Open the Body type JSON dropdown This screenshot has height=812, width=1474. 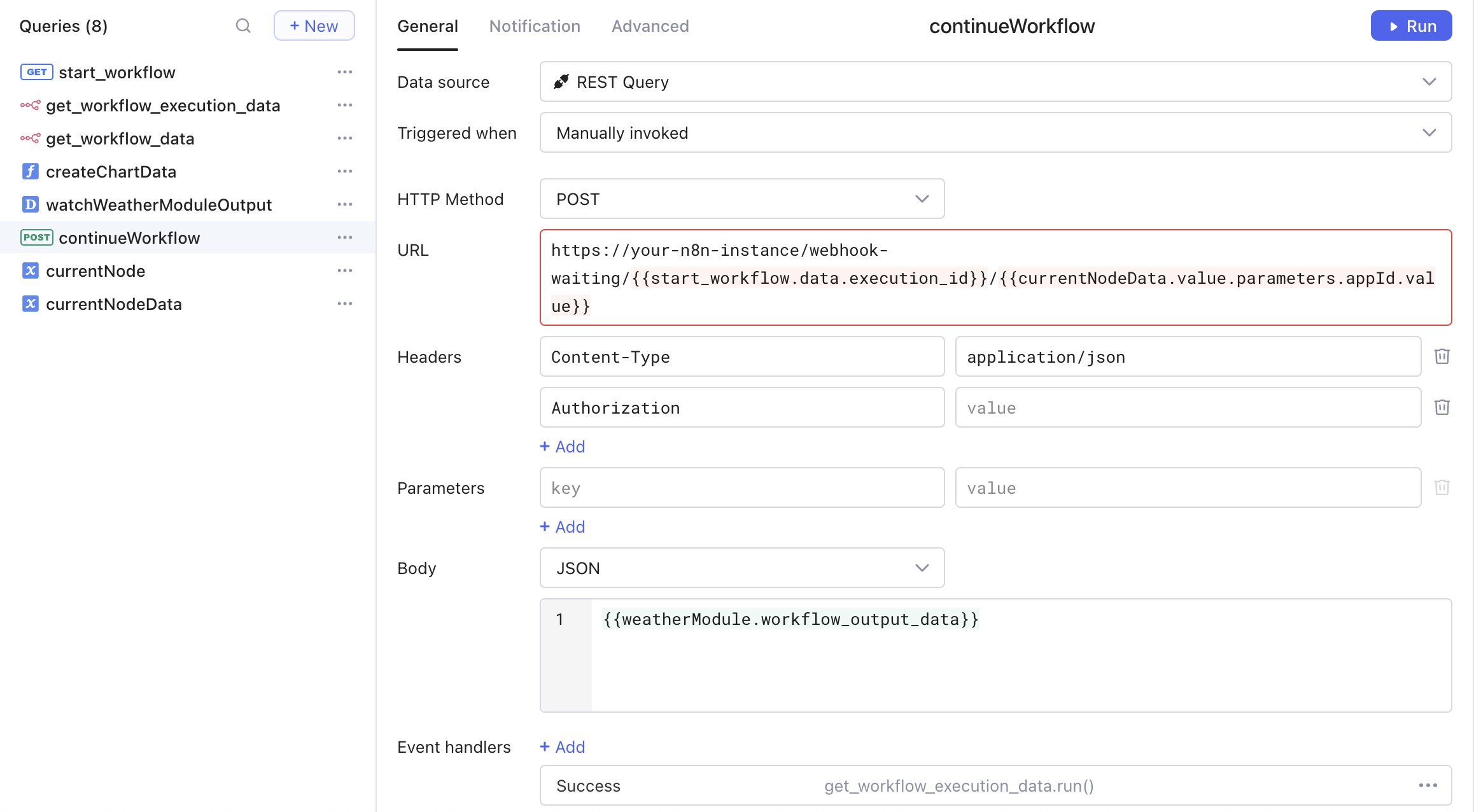pos(741,568)
